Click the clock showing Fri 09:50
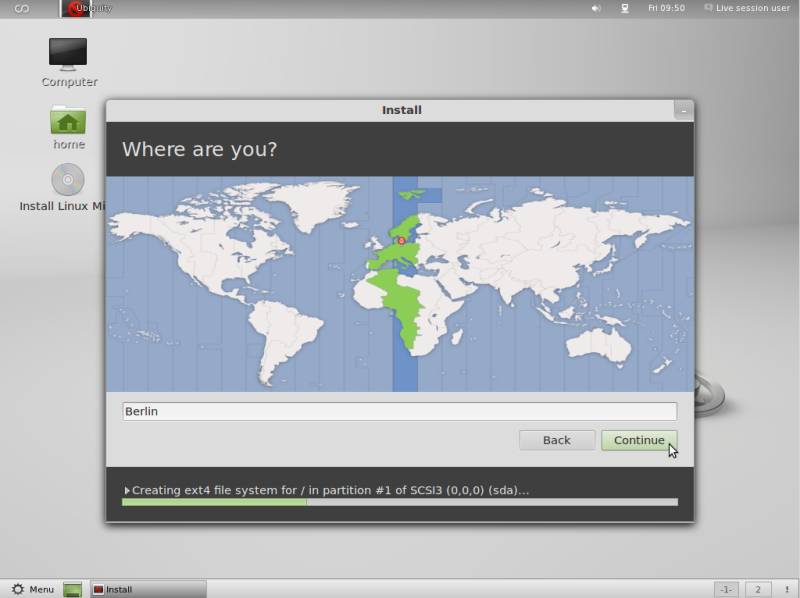 (x=666, y=8)
